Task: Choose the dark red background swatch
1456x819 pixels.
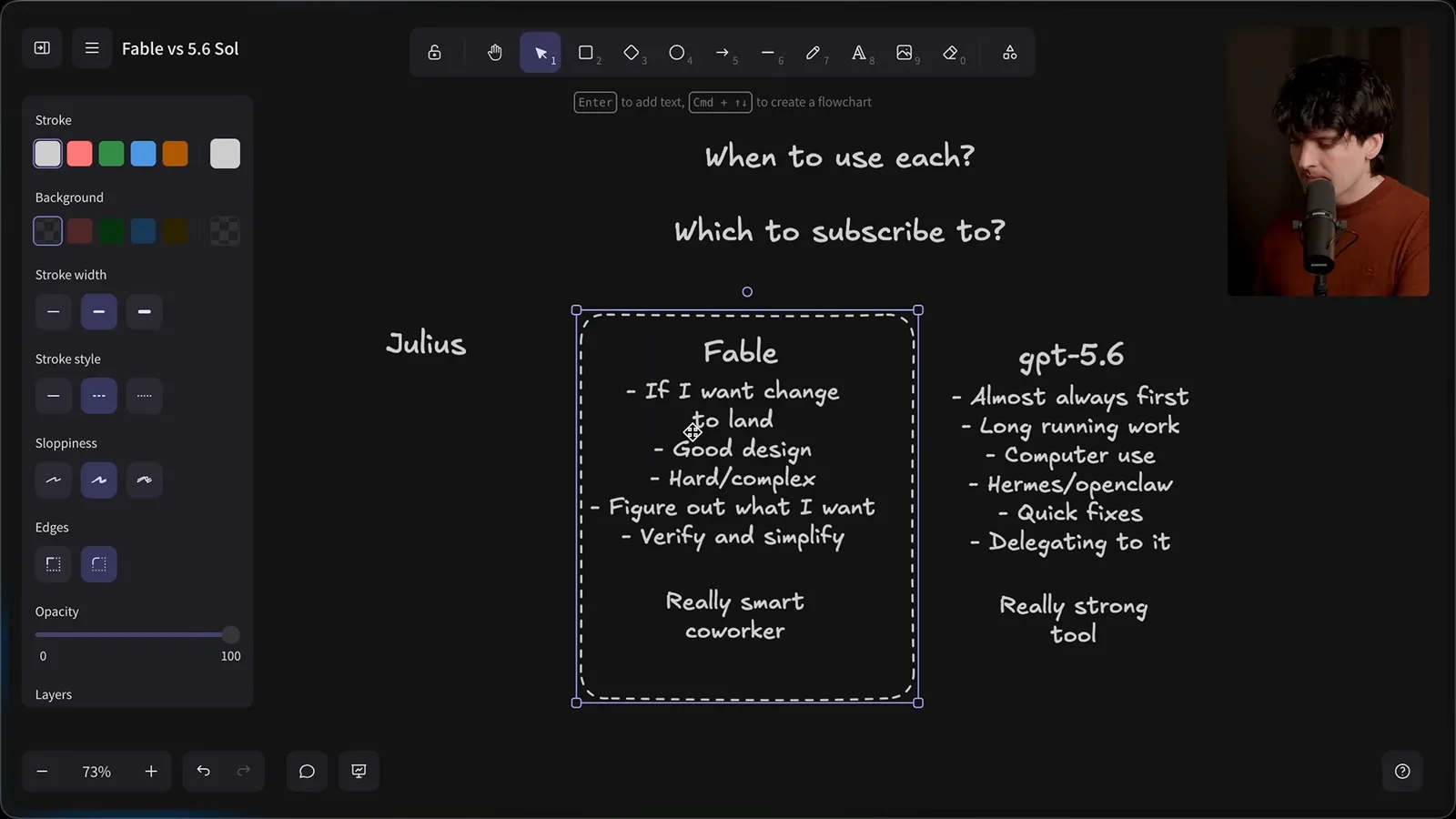Action: pyautogui.click(x=80, y=231)
